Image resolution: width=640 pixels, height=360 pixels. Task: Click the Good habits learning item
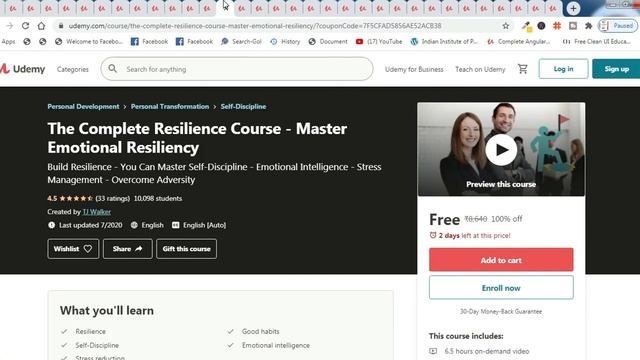(260, 331)
